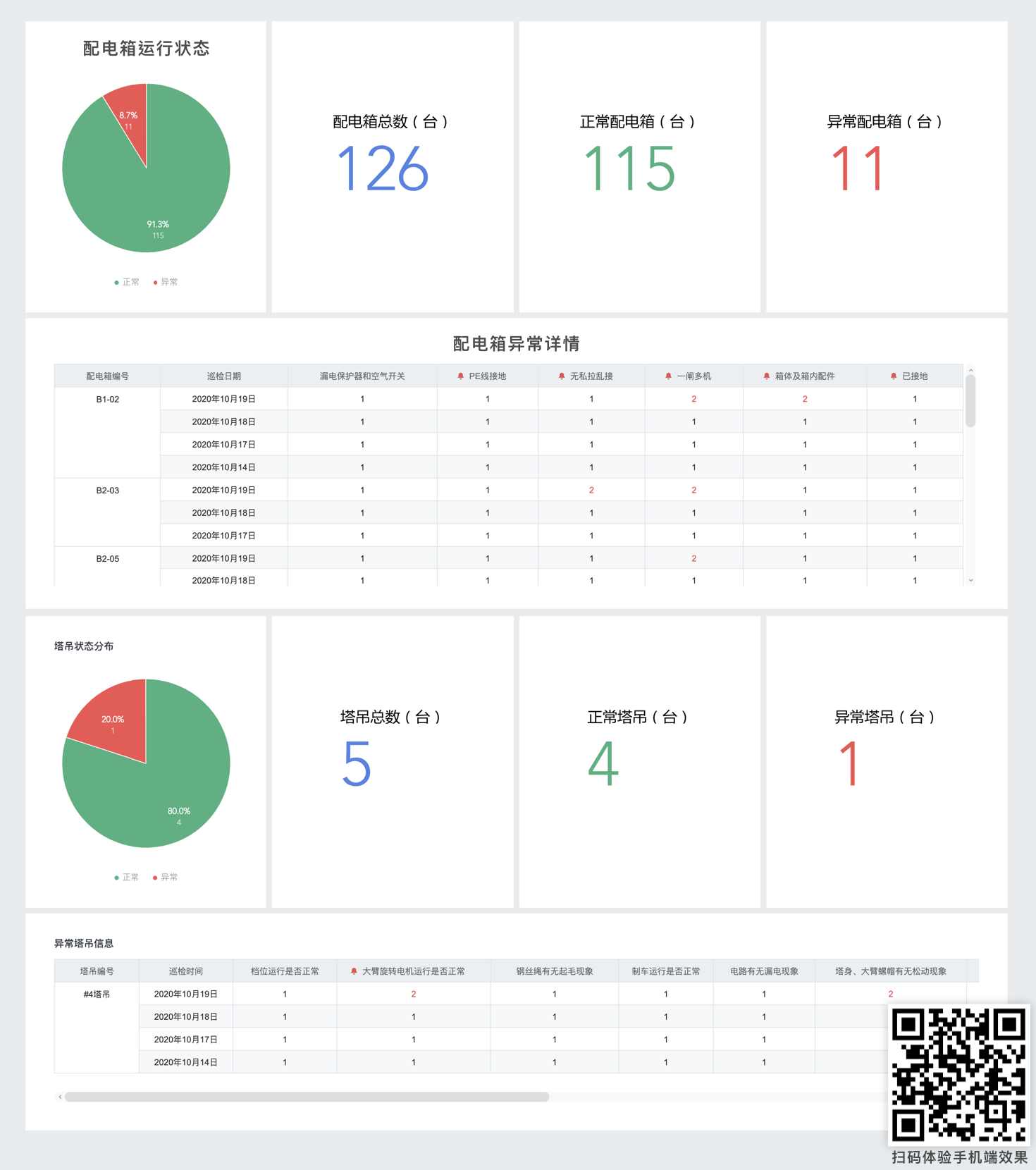Image resolution: width=1036 pixels, height=1170 pixels.
Task: Toggle 异常 legend in 配电箱运行状态 chart
Action: 166,282
